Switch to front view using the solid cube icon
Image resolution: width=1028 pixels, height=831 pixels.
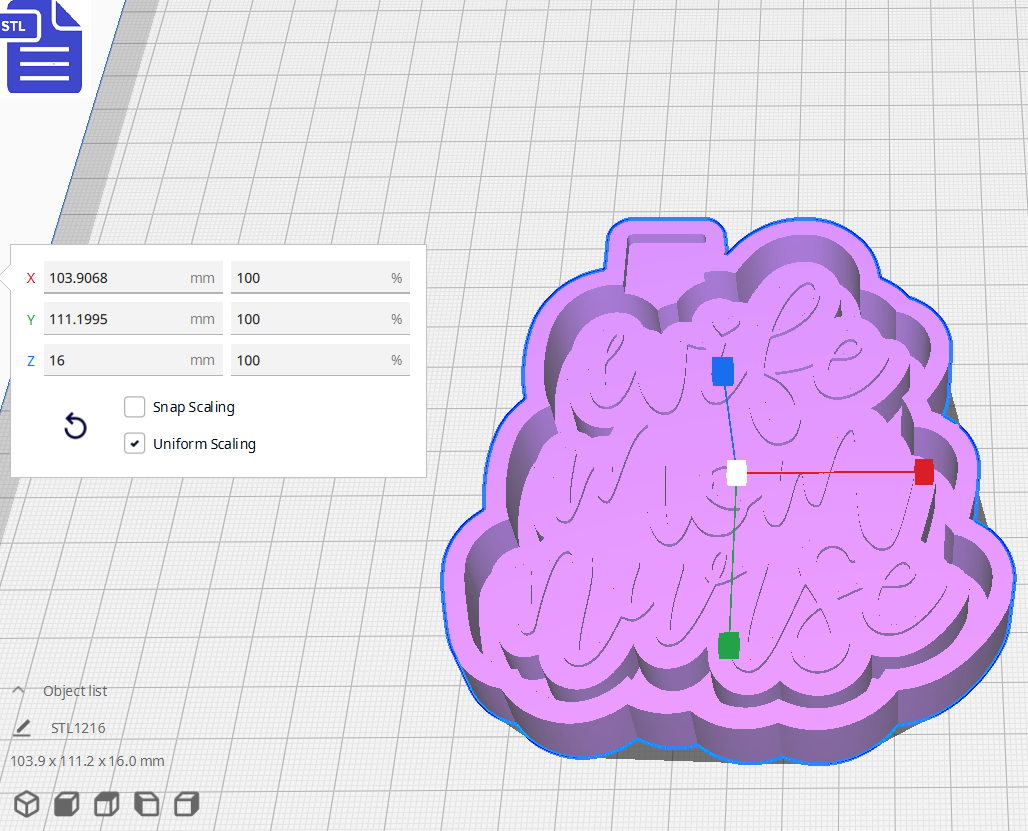point(65,803)
